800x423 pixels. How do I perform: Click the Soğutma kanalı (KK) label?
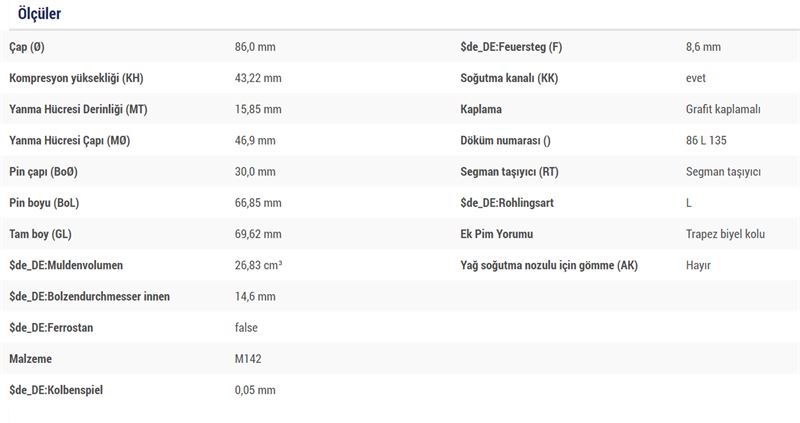[x=509, y=78]
